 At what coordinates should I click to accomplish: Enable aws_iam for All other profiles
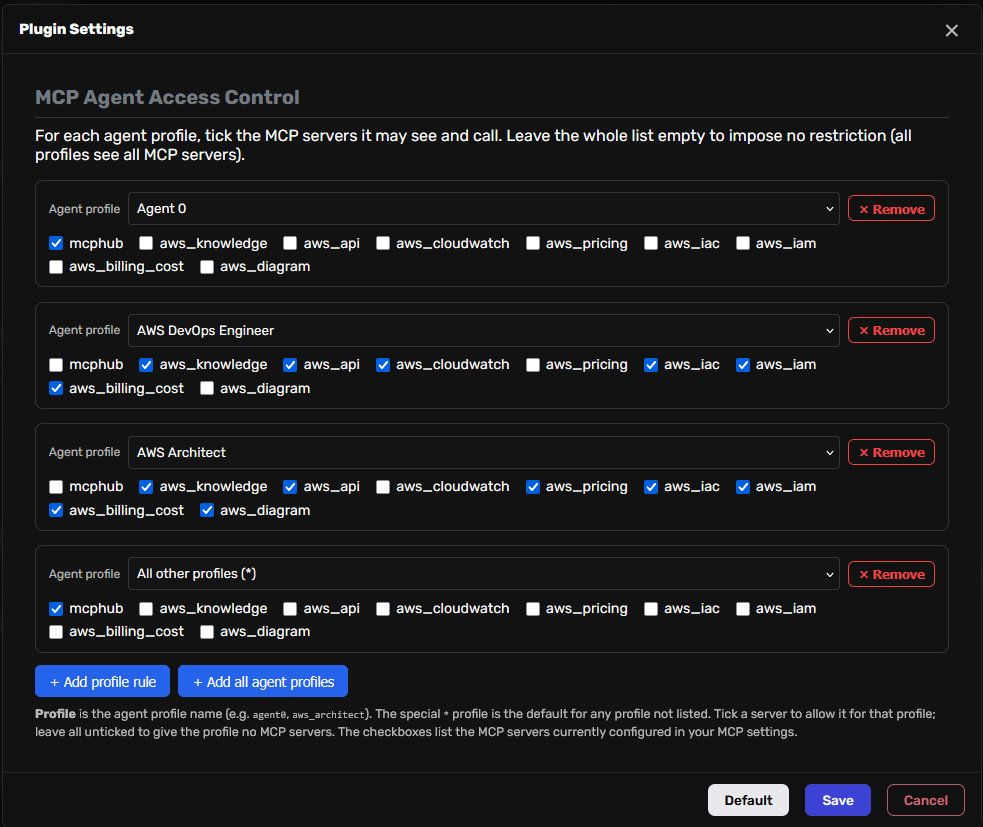[742, 608]
